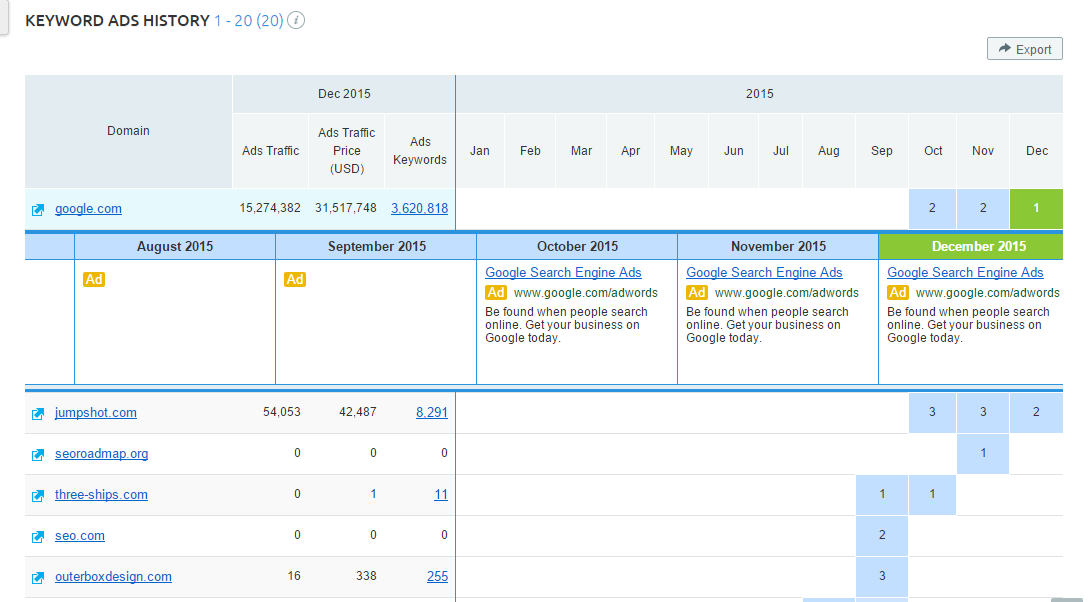Select three-ships.com October position cell
1089x602 pixels.
point(932,494)
